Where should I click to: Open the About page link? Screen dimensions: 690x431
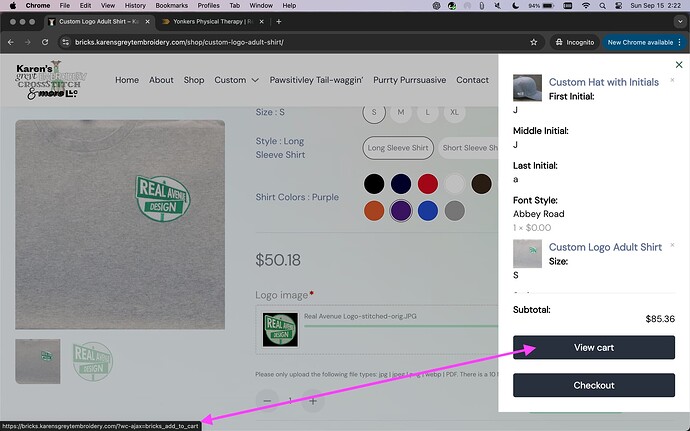coord(161,80)
